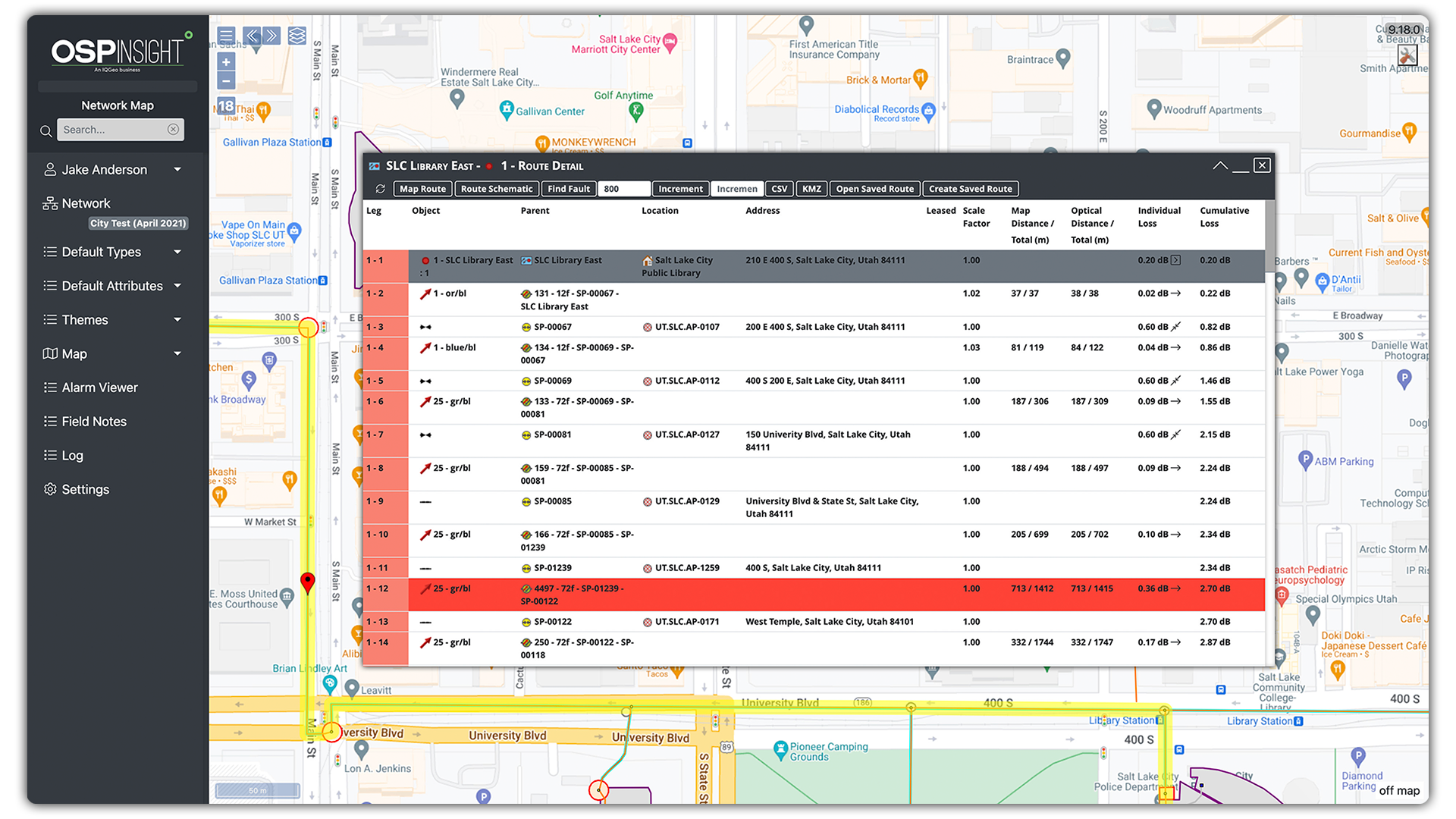This screenshot has height=819, width=1456.
Task: Expand the Jake Anderson user menu
Action: click(177, 170)
